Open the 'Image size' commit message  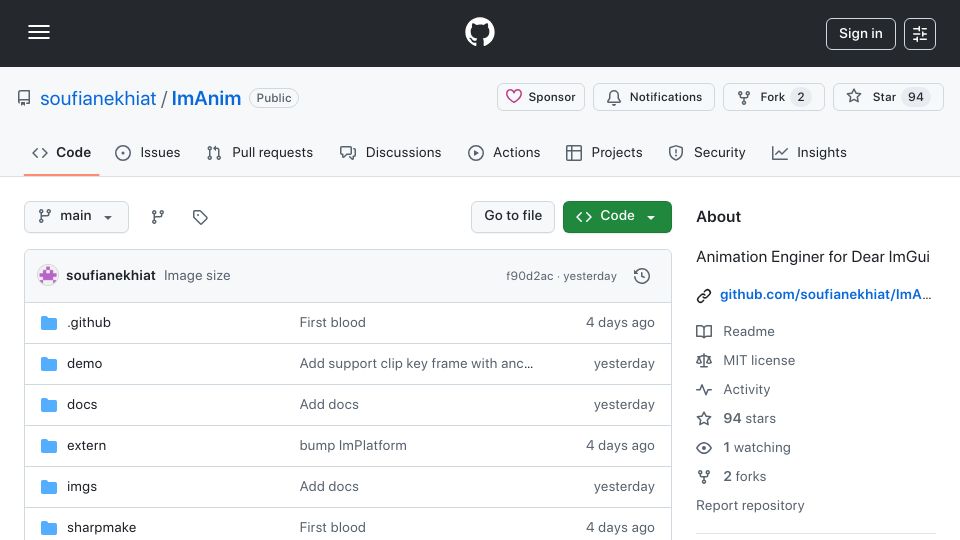197,276
